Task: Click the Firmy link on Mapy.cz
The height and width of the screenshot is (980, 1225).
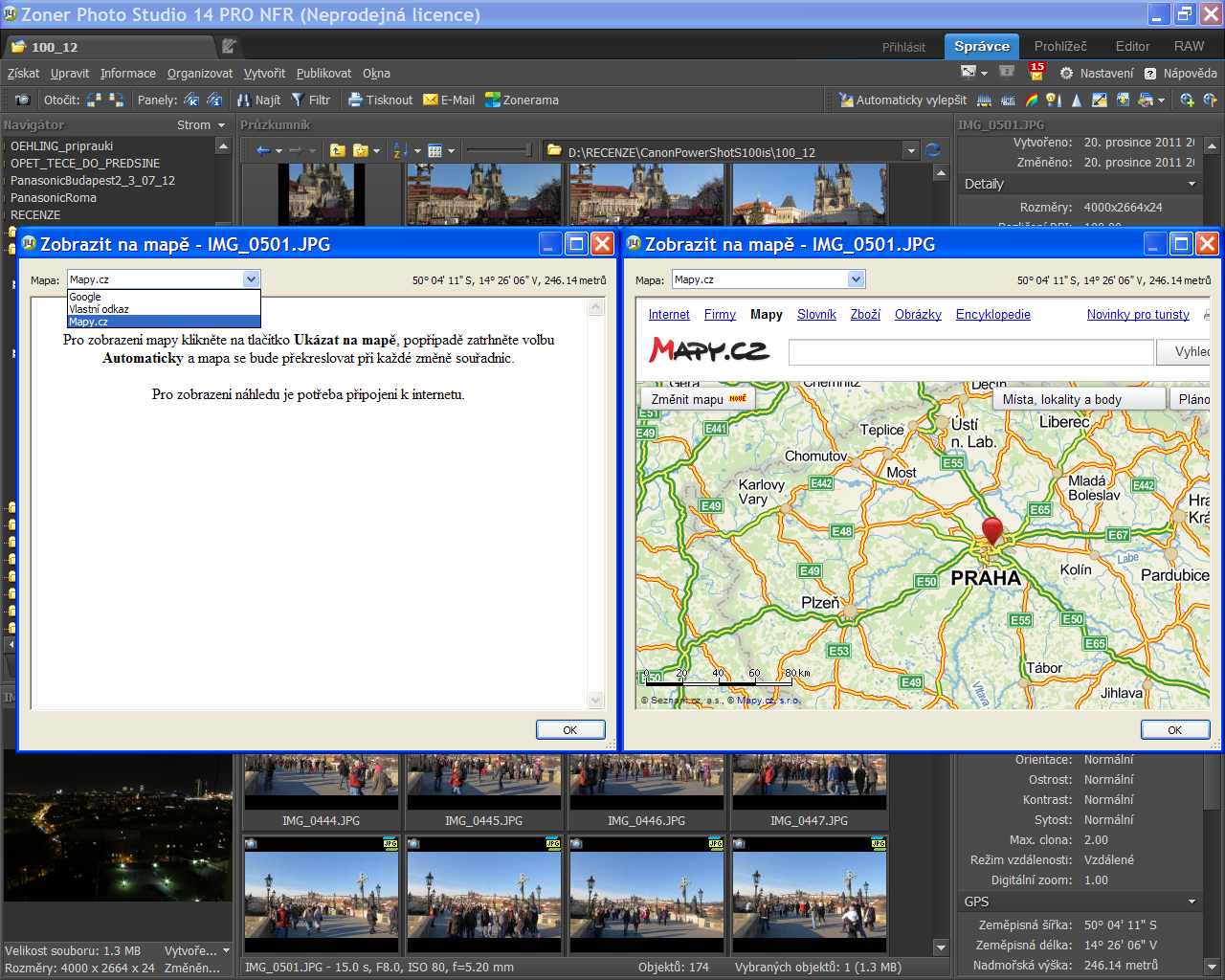Action: click(720, 315)
